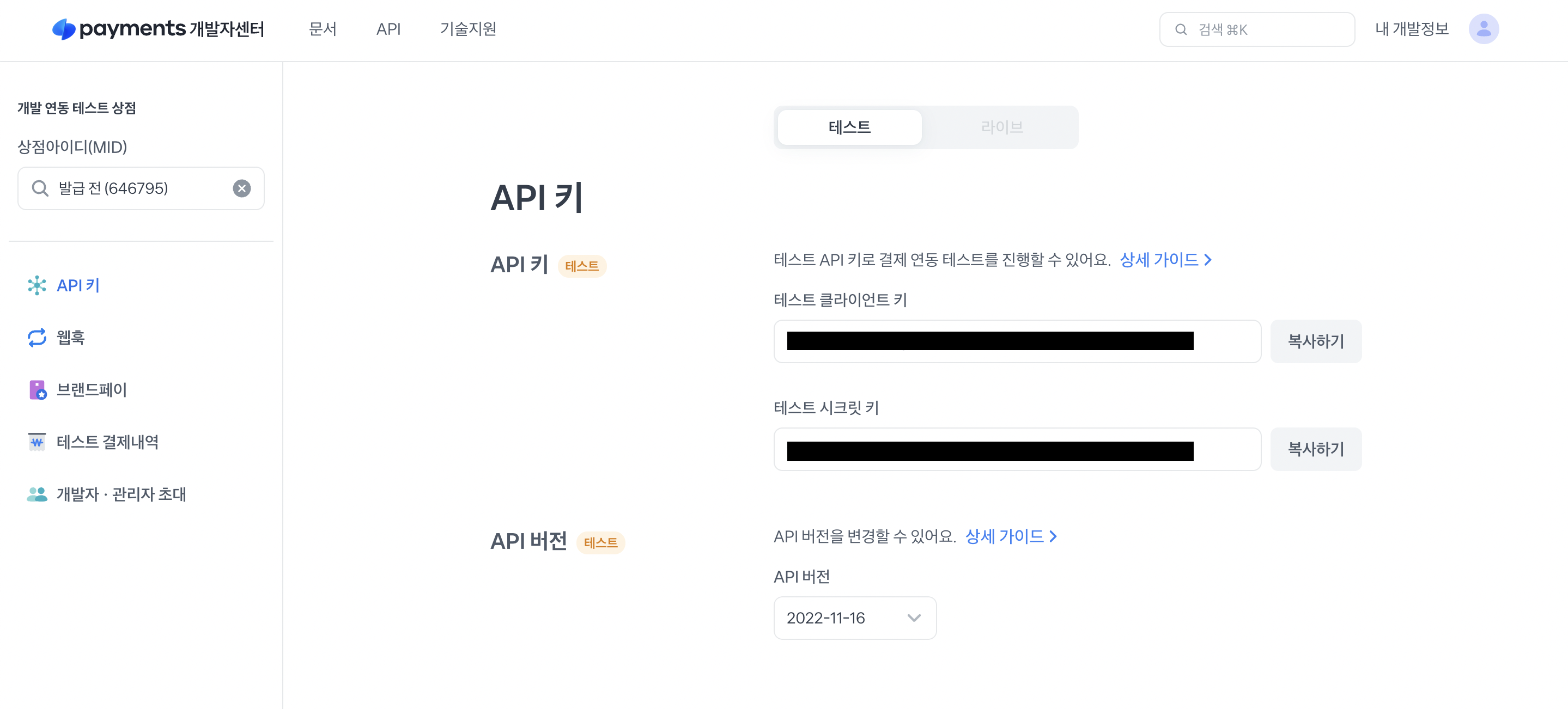Click the magnifier icon in MID field

tap(40, 188)
